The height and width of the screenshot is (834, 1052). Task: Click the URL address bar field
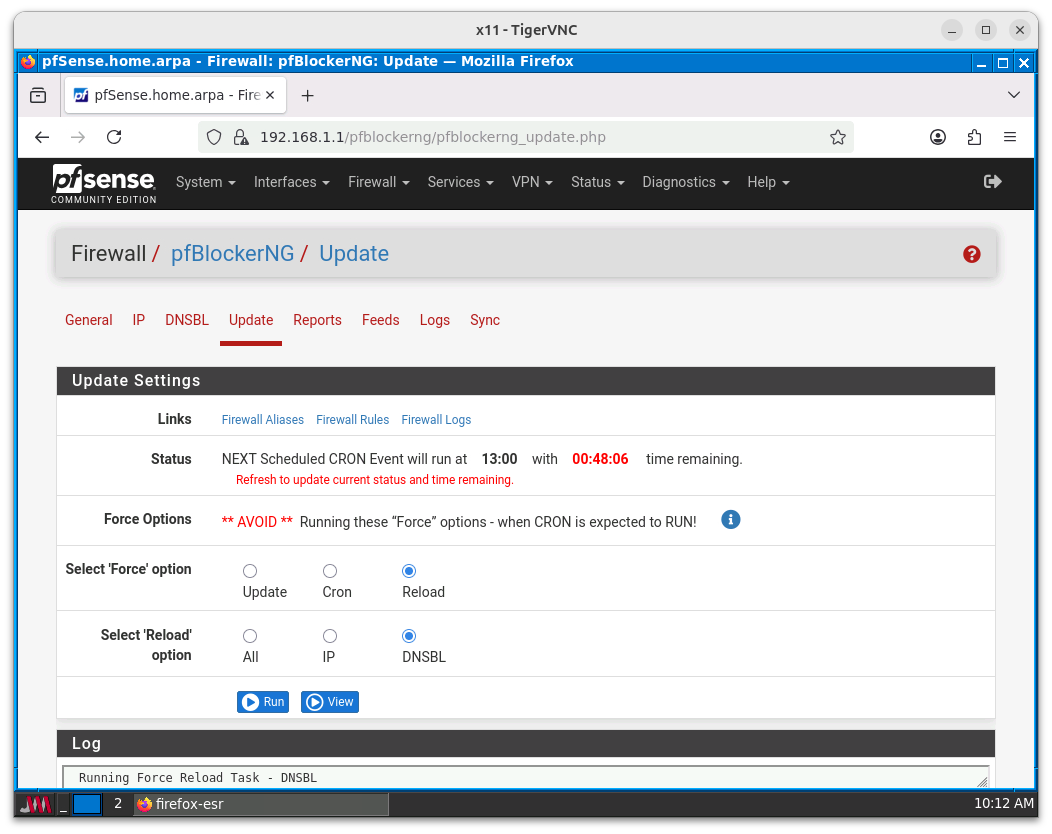click(x=525, y=137)
